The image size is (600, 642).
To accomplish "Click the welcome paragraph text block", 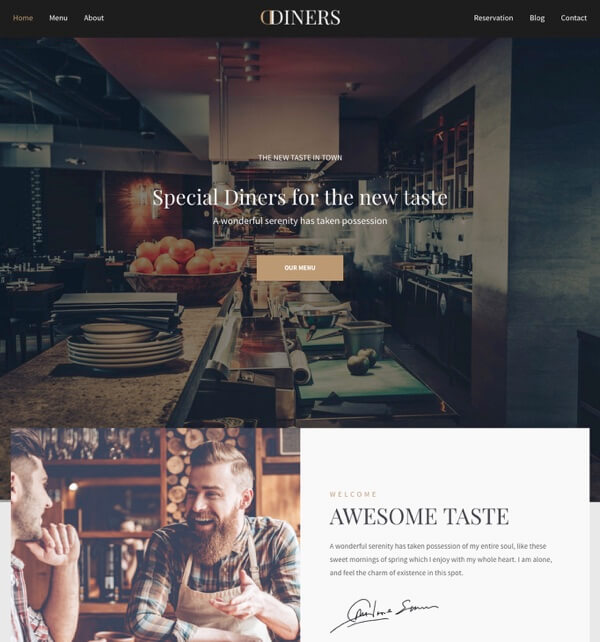I will pos(441,559).
